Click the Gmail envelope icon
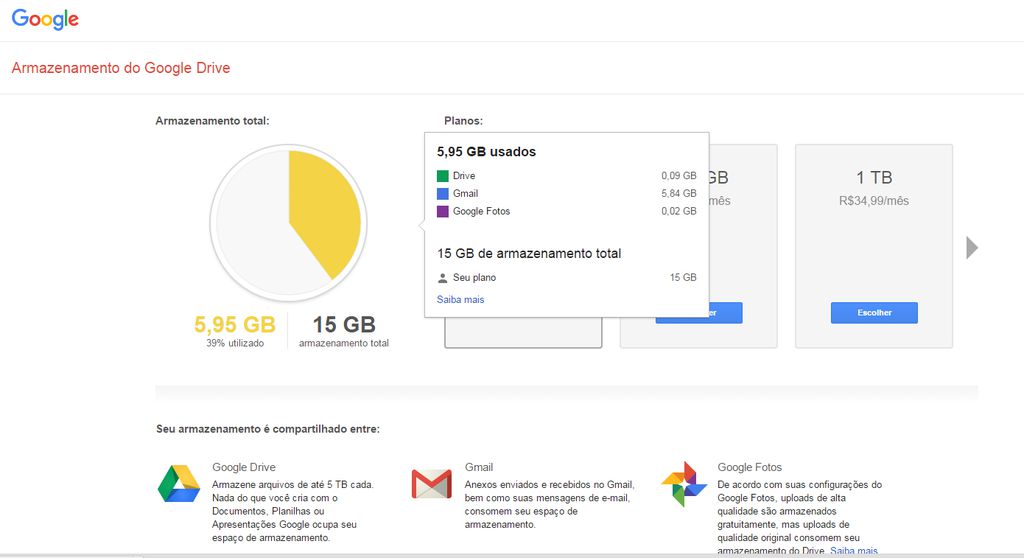 (x=432, y=484)
